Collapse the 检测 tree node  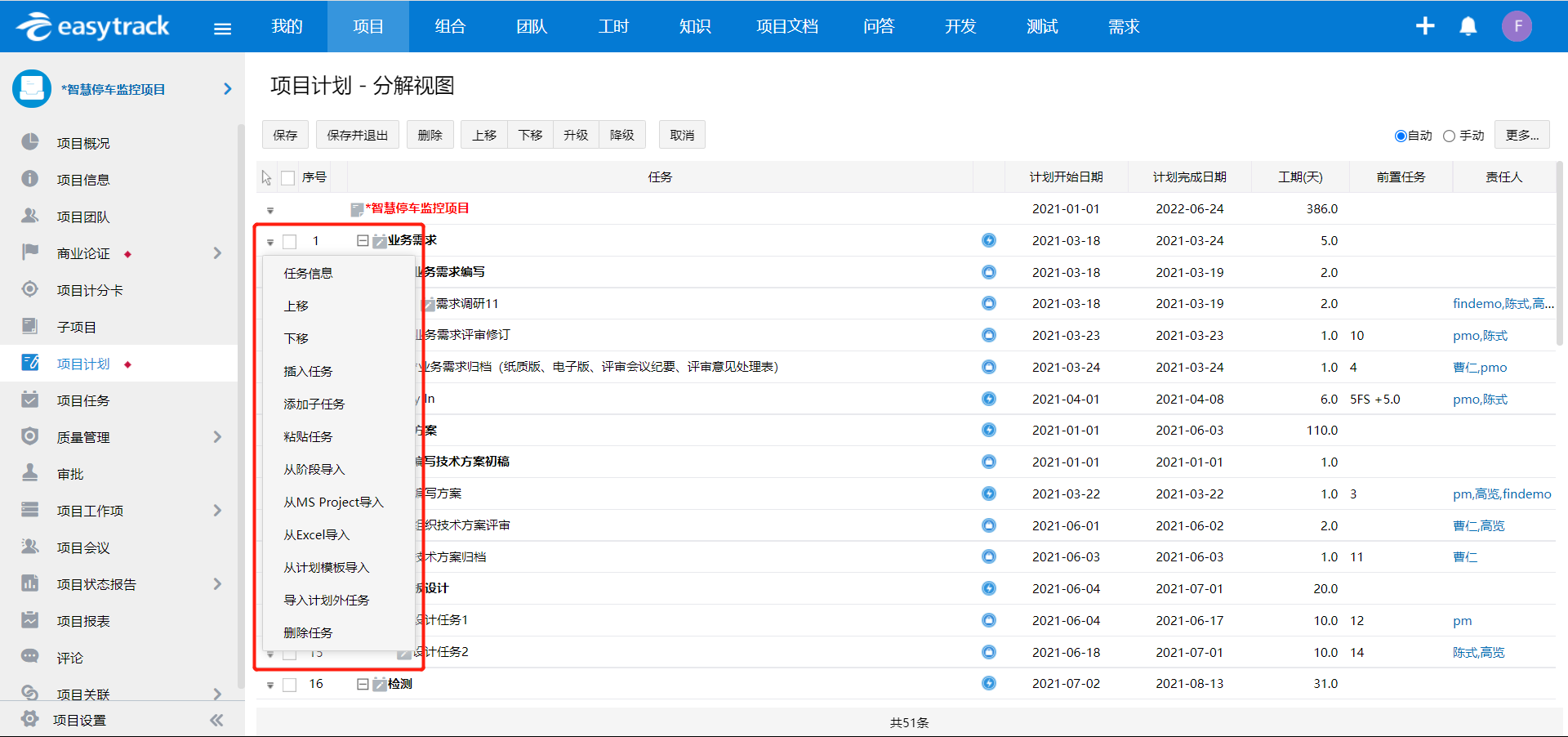pyautogui.click(x=363, y=684)
